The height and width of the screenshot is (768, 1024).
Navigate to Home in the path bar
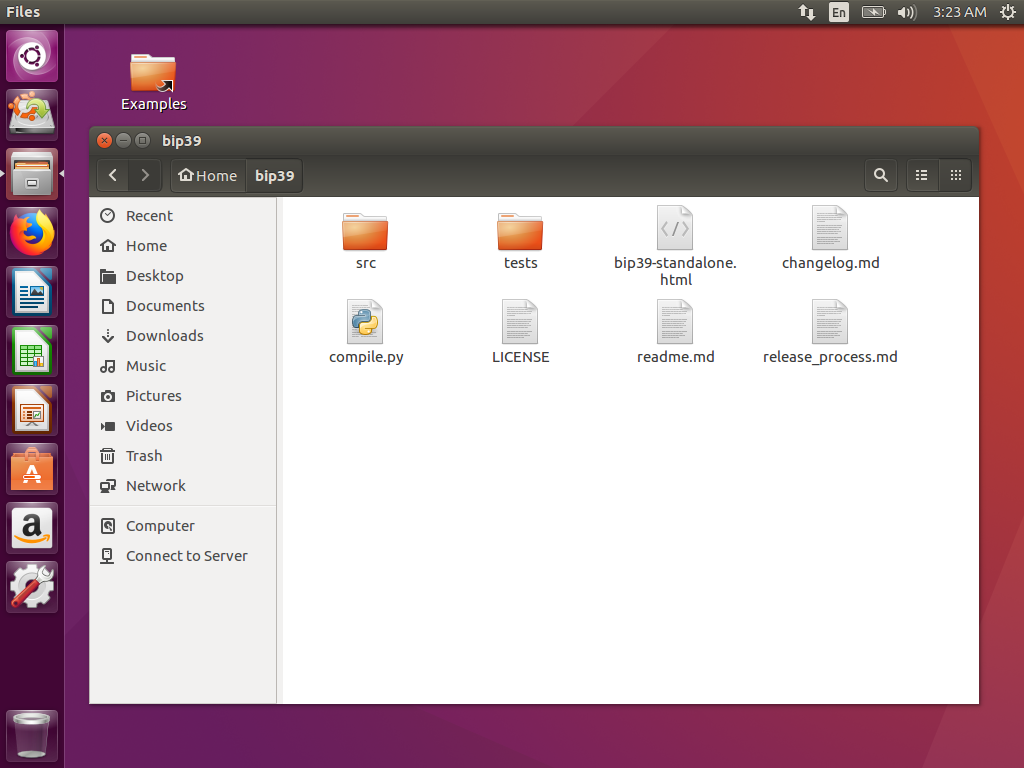tap(208, 175)
